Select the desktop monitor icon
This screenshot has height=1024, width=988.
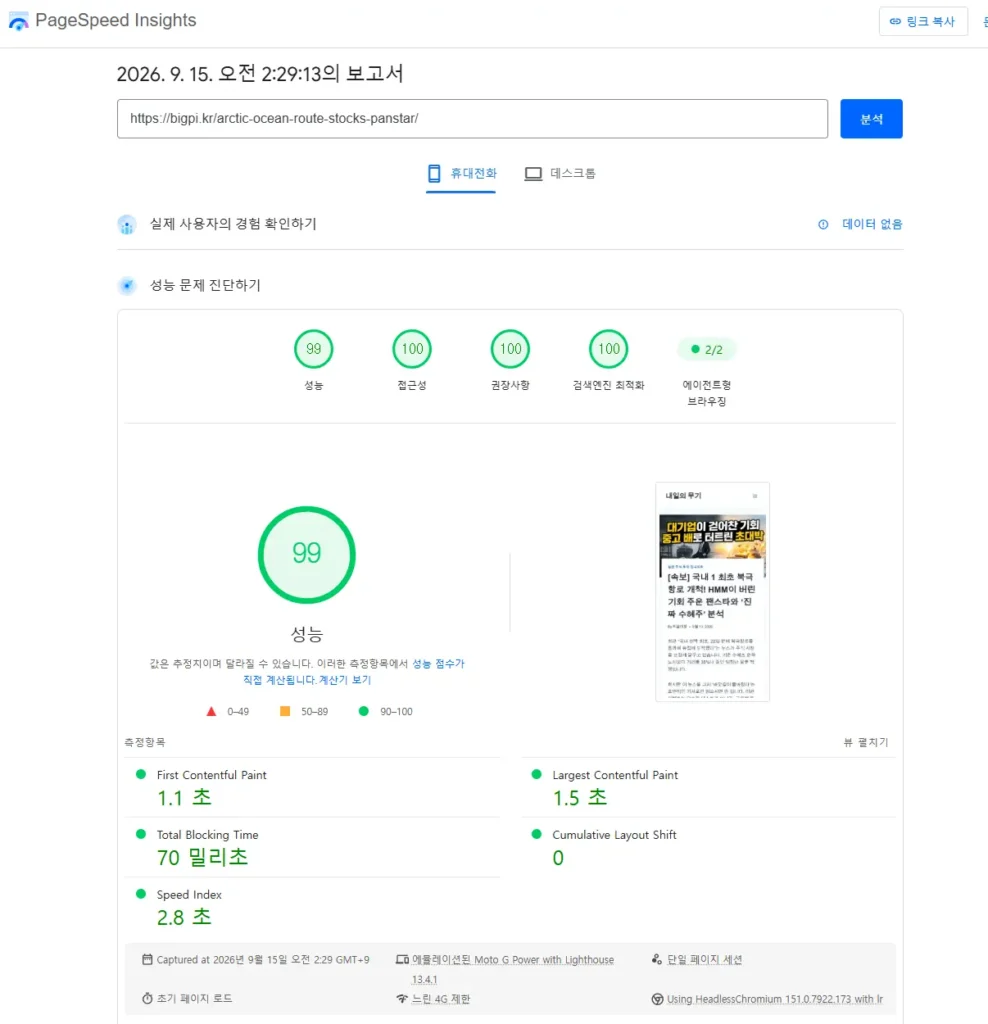[x=534, y=174]
